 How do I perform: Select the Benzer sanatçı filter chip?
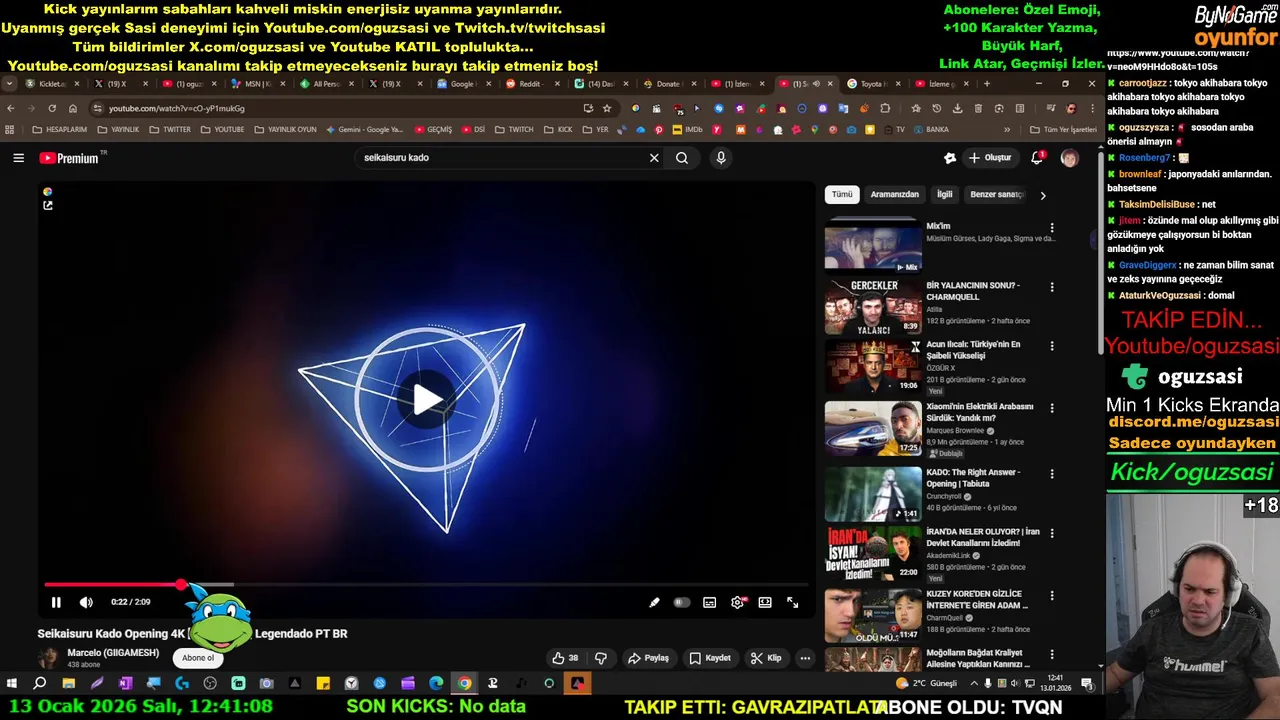(997, 195)
